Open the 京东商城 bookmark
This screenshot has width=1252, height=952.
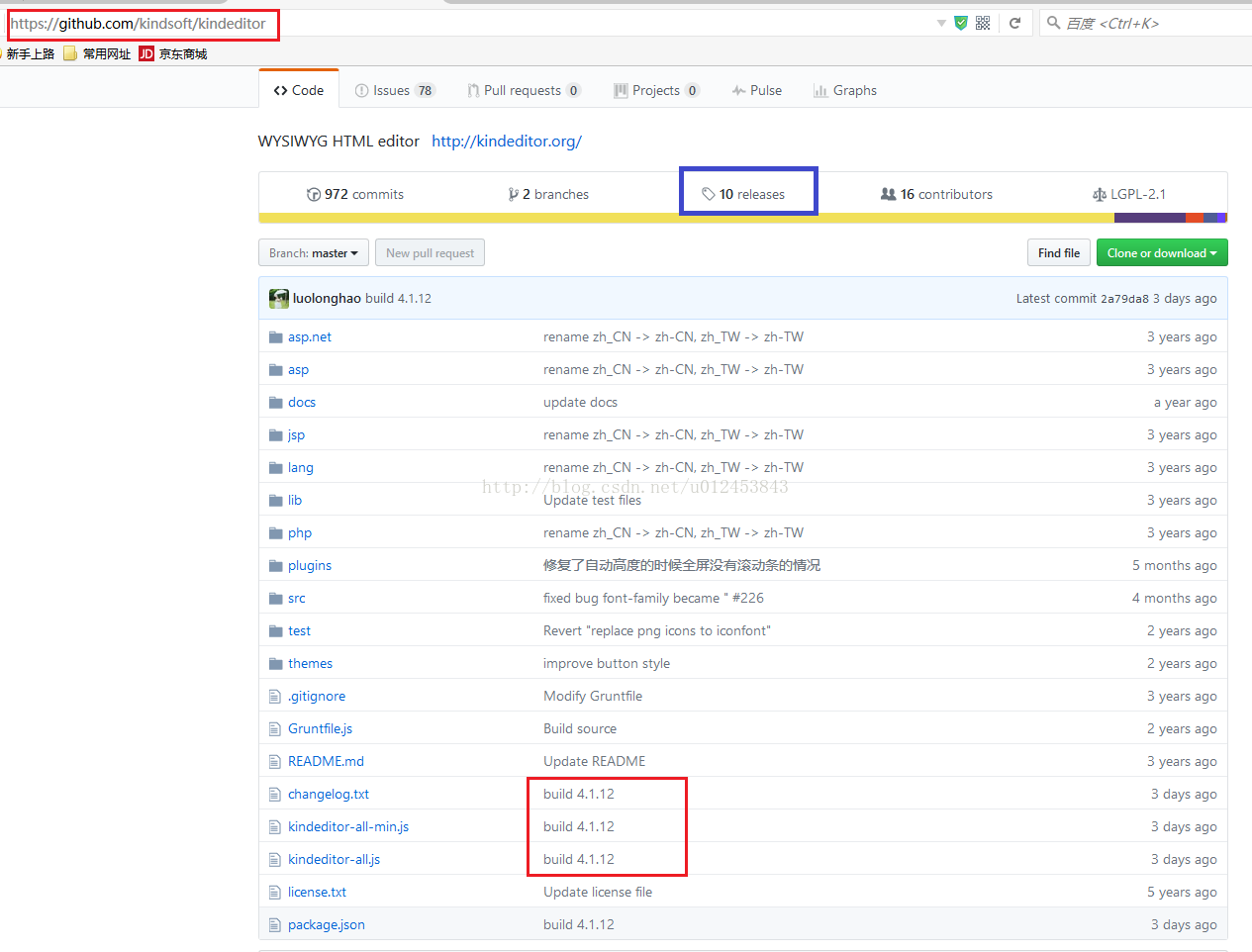tap(183, 53)
